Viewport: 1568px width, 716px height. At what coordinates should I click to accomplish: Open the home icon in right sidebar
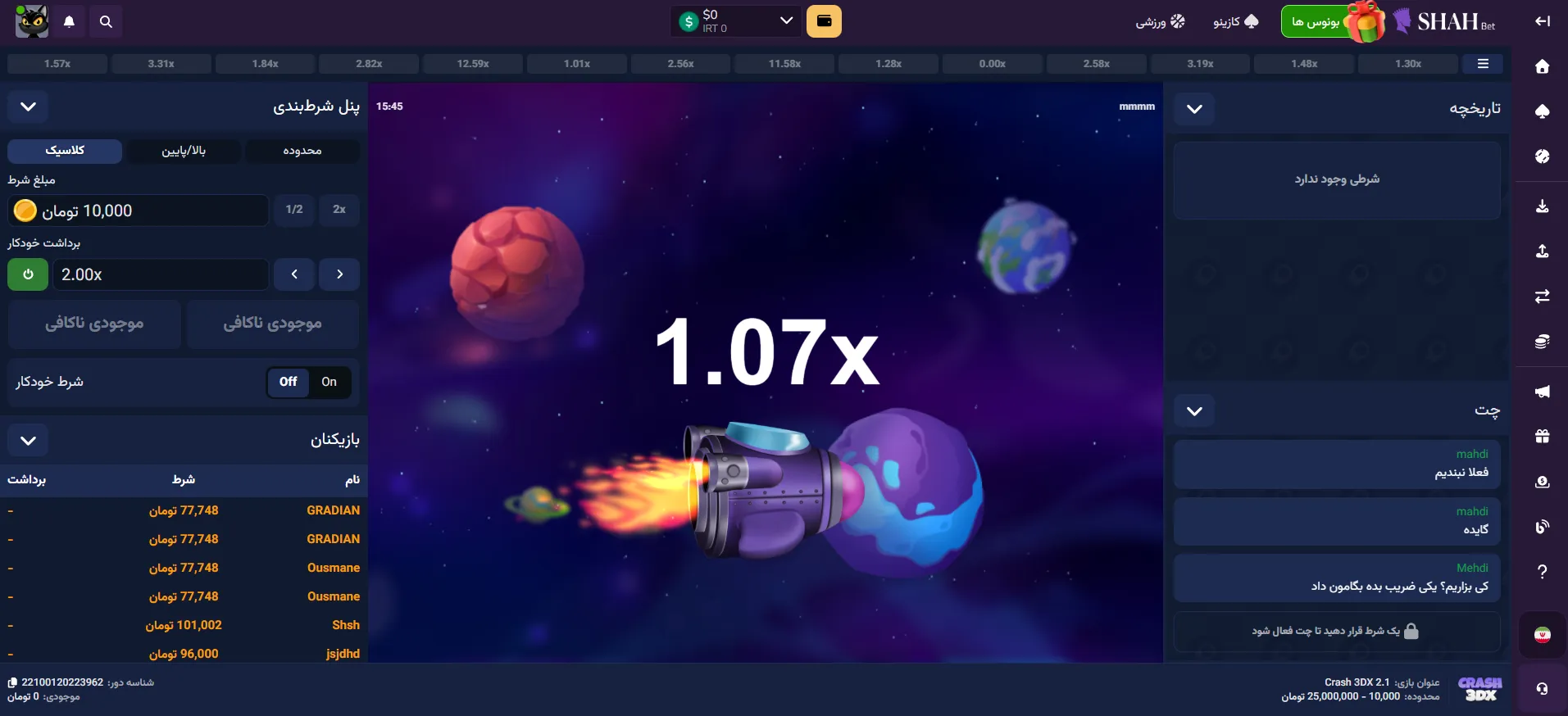point(1542,66)
